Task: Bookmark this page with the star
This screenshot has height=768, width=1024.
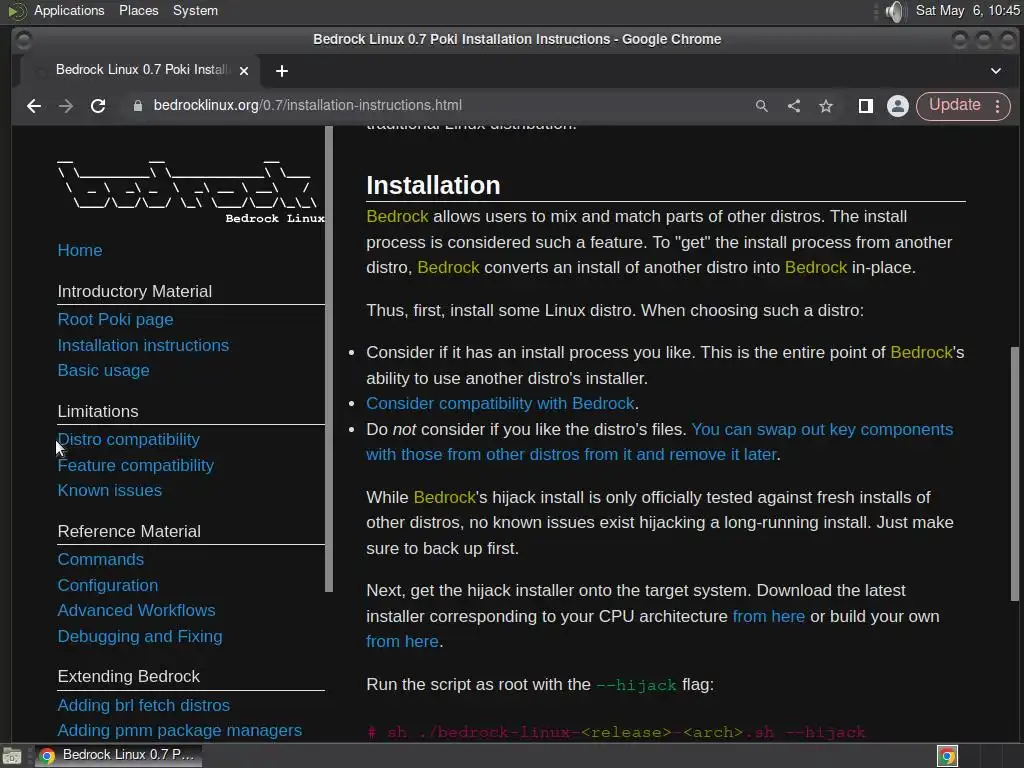Action: tap(825, 106)
